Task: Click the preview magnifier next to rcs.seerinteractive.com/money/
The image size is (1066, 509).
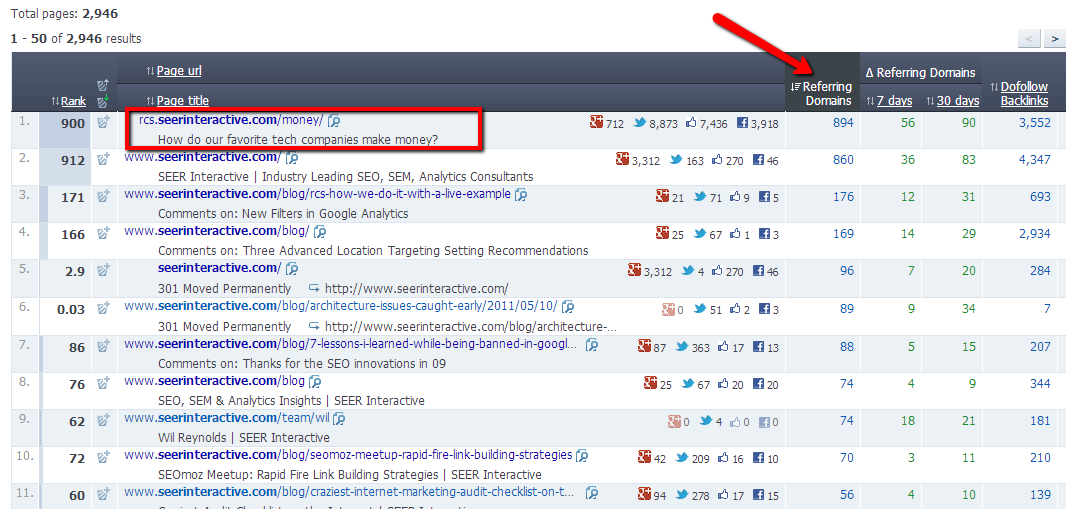Action: click(x=334, y=121)
